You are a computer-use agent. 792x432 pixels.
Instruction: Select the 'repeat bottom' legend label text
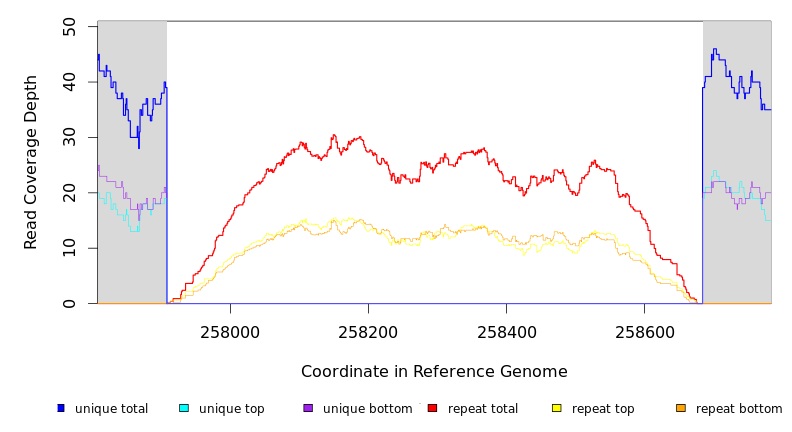click(739, 409)
